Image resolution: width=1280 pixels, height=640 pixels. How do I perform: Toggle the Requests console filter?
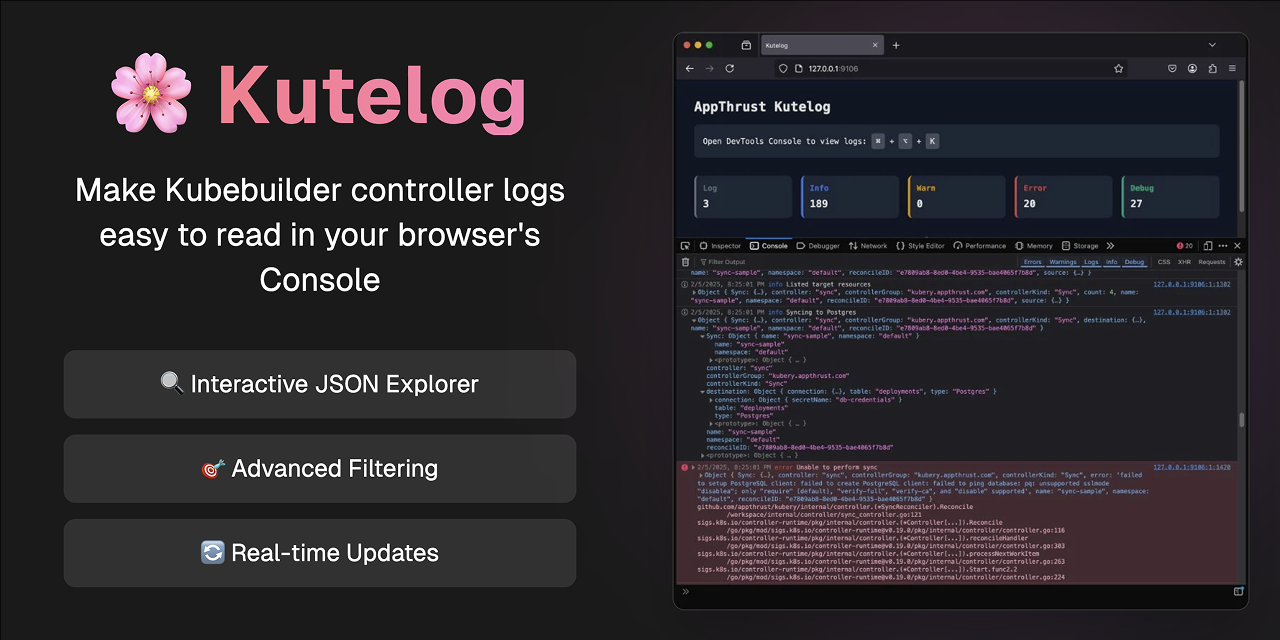(1211, 262)
